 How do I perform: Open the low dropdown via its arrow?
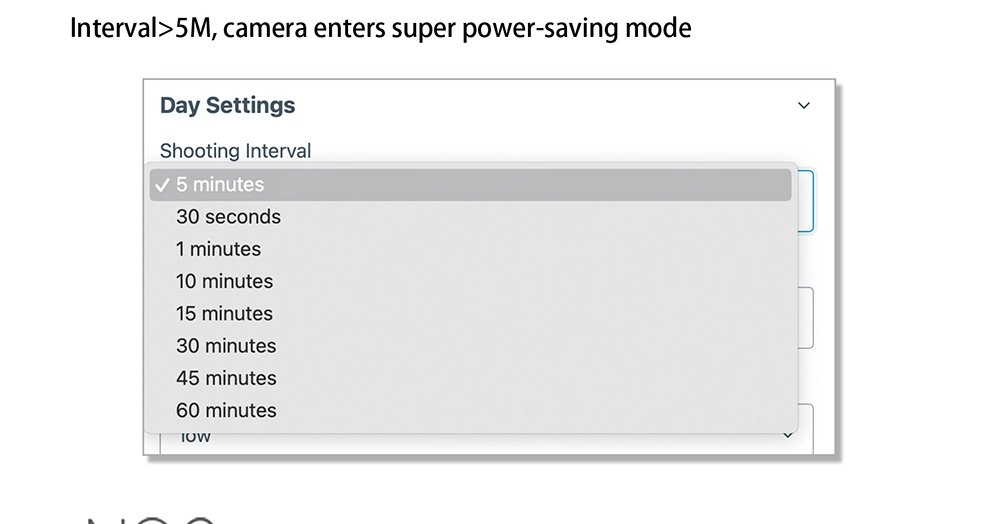pos(788,436)
